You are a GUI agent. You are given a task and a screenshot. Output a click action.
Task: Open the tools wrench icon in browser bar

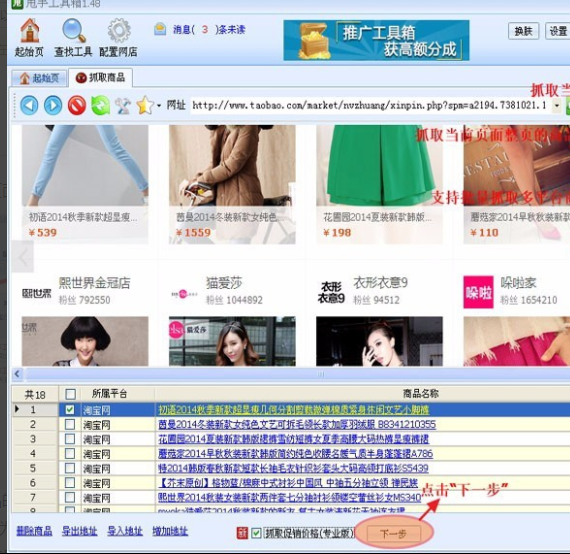click(x=123, y=106)
